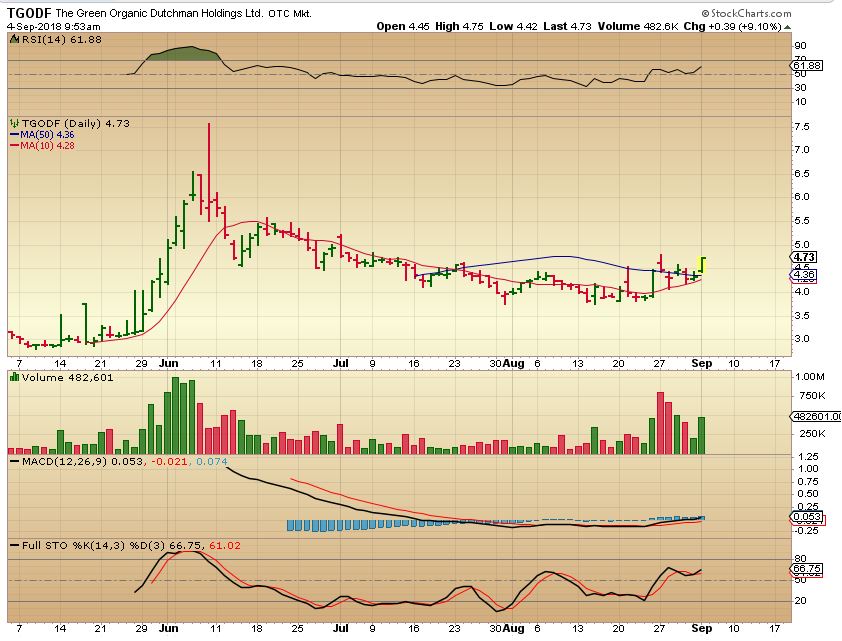The width and height of the screenshot is (842, 641).
Task: Click the 3.5 price axis label
Action: (802, 316)
